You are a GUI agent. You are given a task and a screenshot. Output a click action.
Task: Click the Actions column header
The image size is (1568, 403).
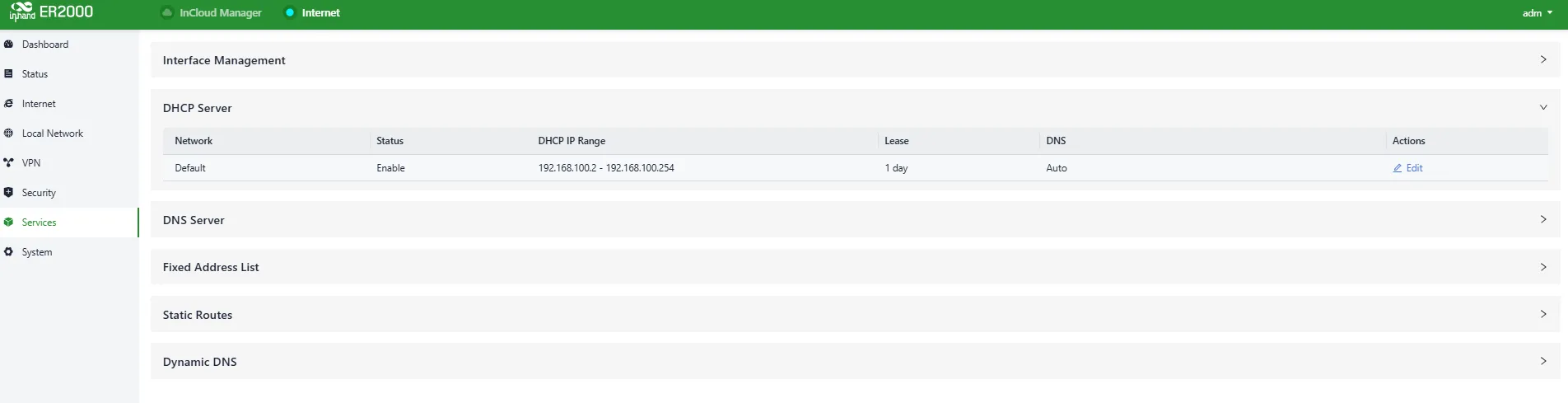1408,141
